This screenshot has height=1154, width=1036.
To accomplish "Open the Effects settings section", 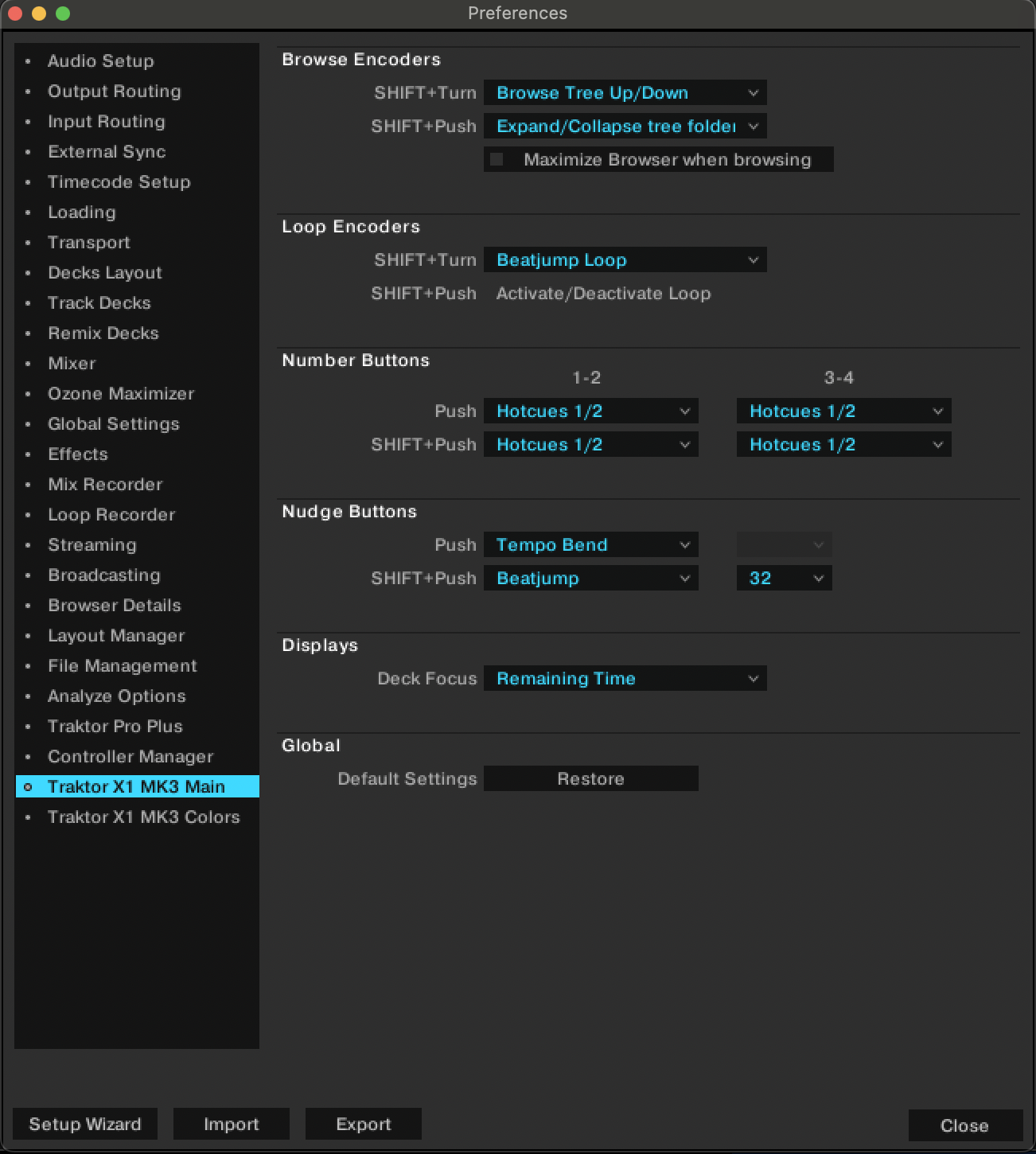I will [77, 454].
